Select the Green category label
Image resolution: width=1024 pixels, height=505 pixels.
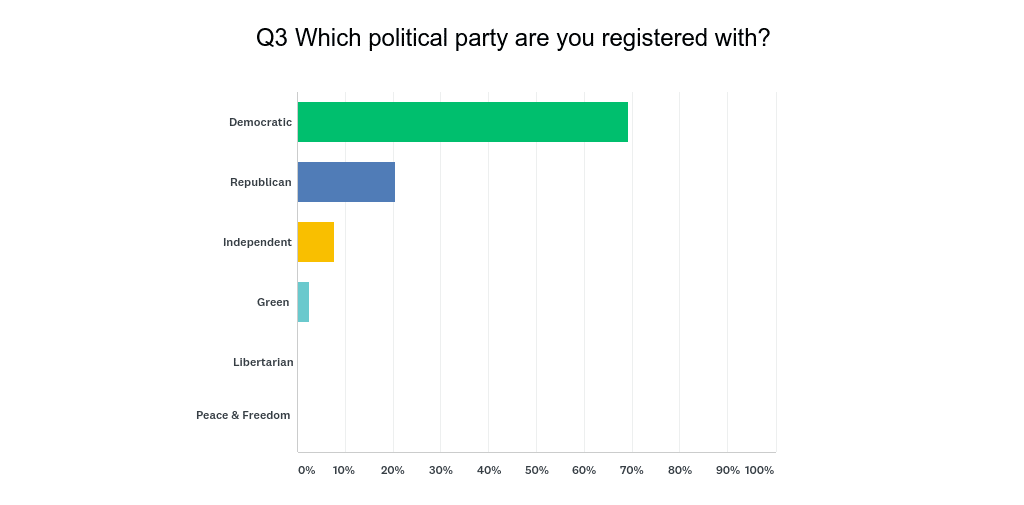coord(273,302)
